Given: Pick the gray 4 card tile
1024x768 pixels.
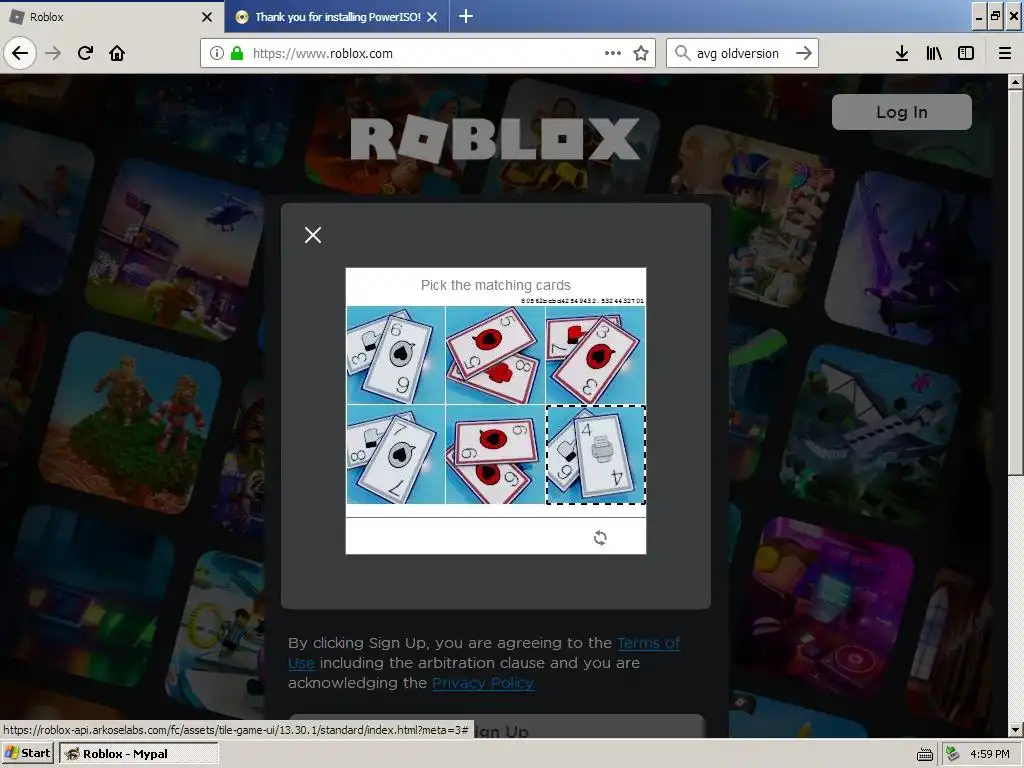Looking at the screenshot, I should [596, 455].
